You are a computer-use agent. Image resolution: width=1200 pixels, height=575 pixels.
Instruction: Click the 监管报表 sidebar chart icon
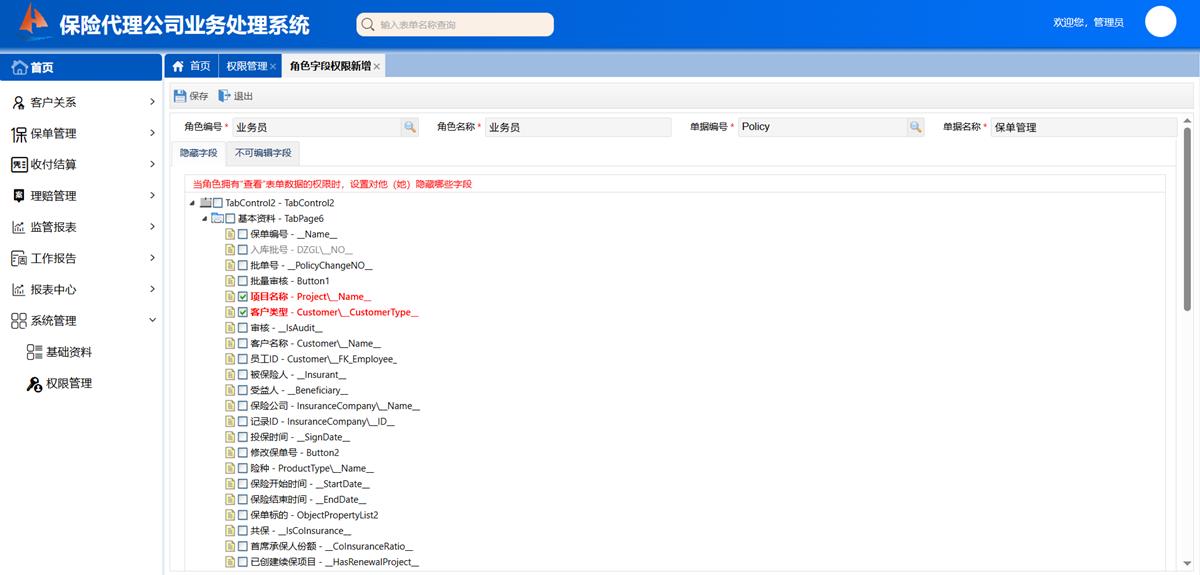click(19, 227)
